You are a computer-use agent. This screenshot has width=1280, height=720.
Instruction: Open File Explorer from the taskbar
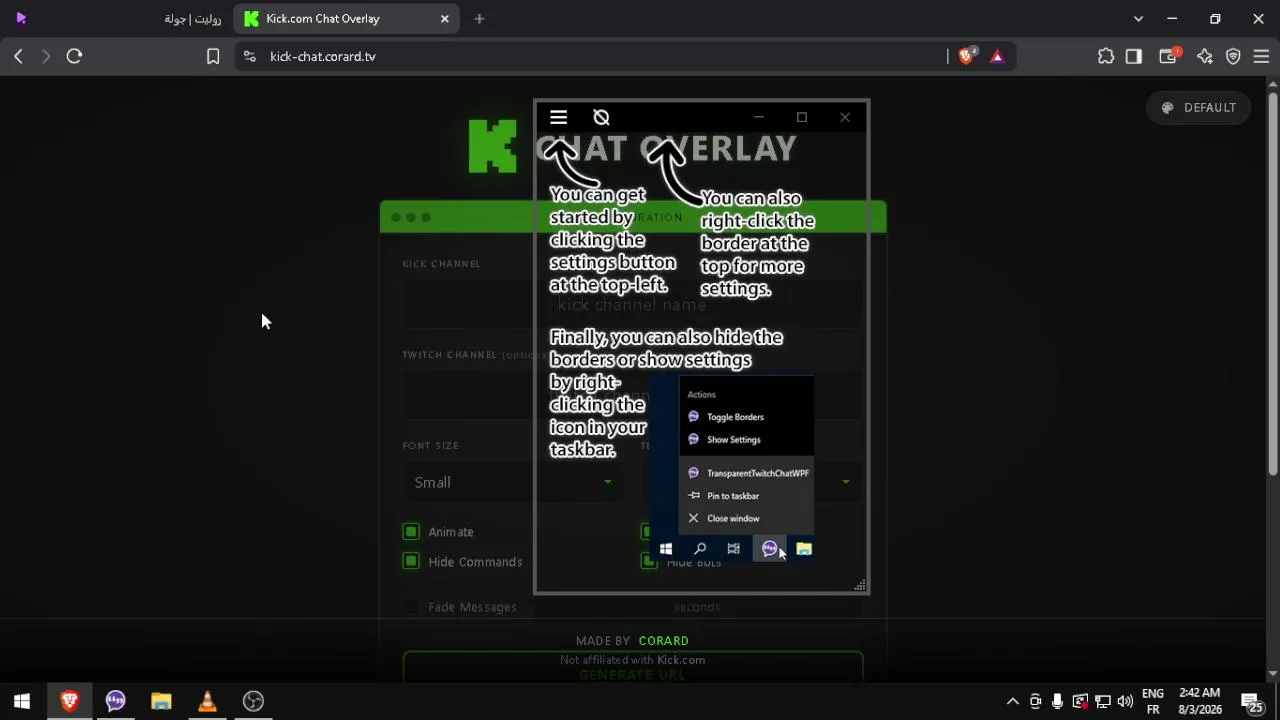pyautogui.click(x=161, y=701)
